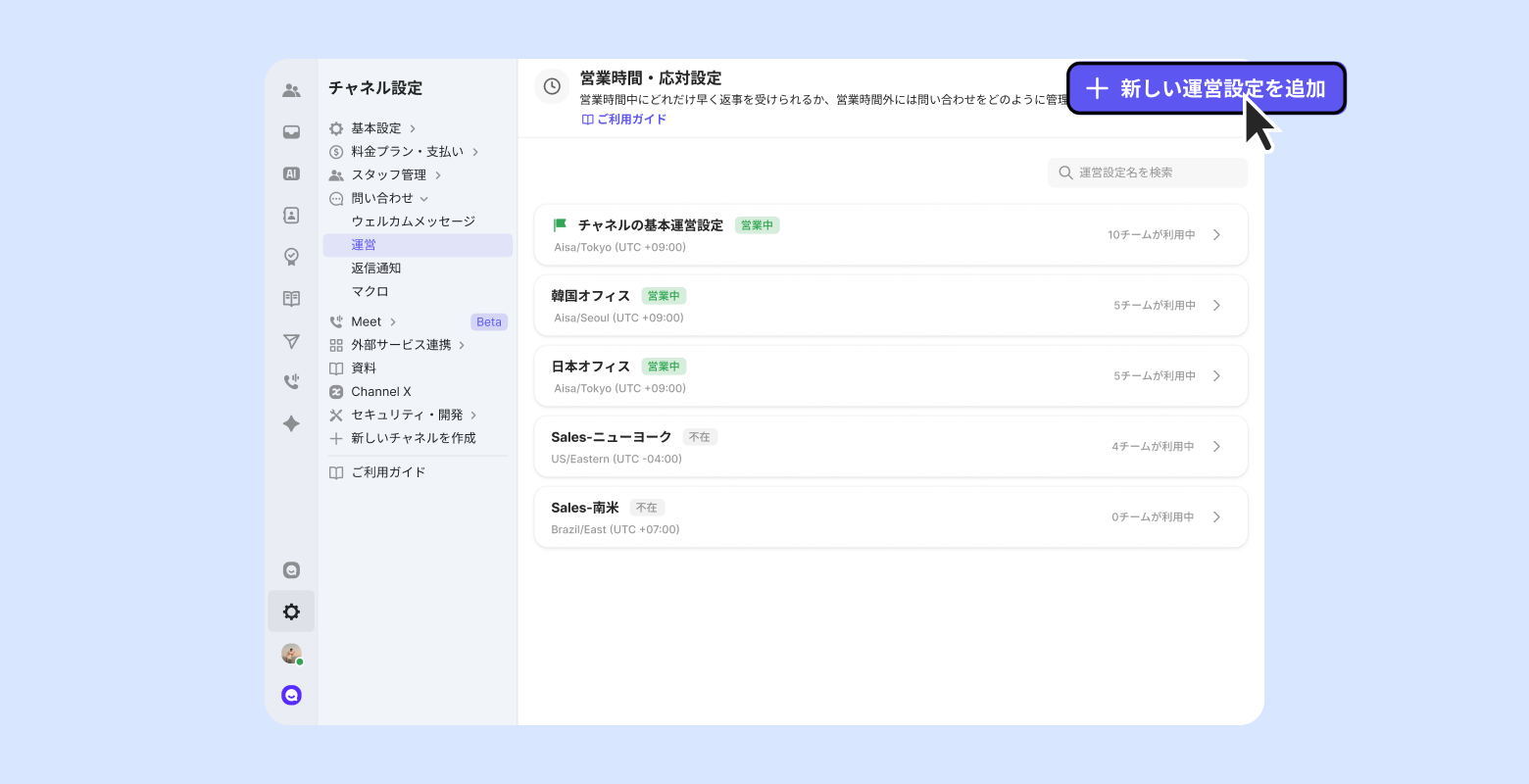Open the team members icon in sidebar

[x=291, y=90]
